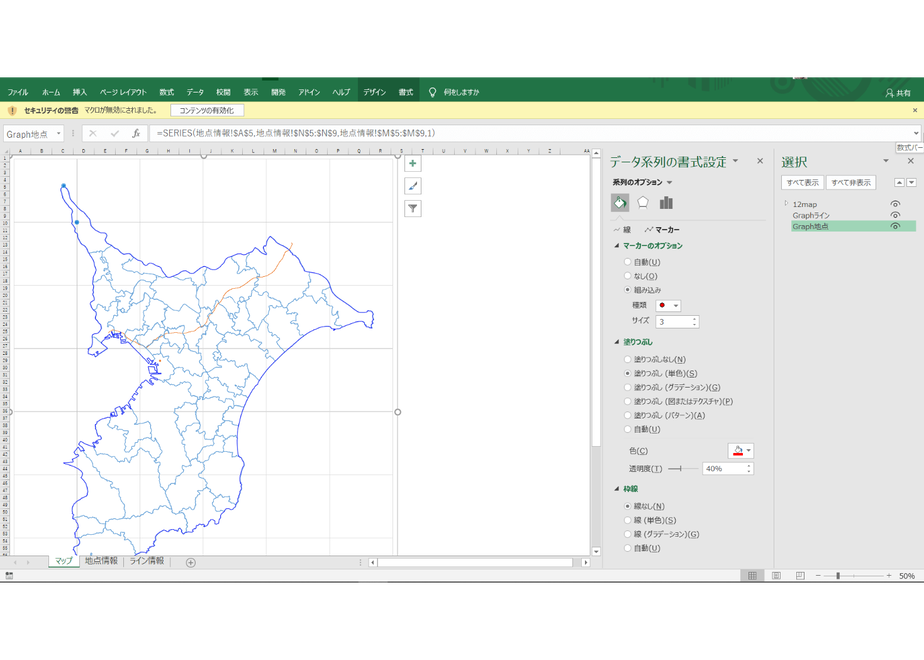Toggle visibility of 12map object

895,204
